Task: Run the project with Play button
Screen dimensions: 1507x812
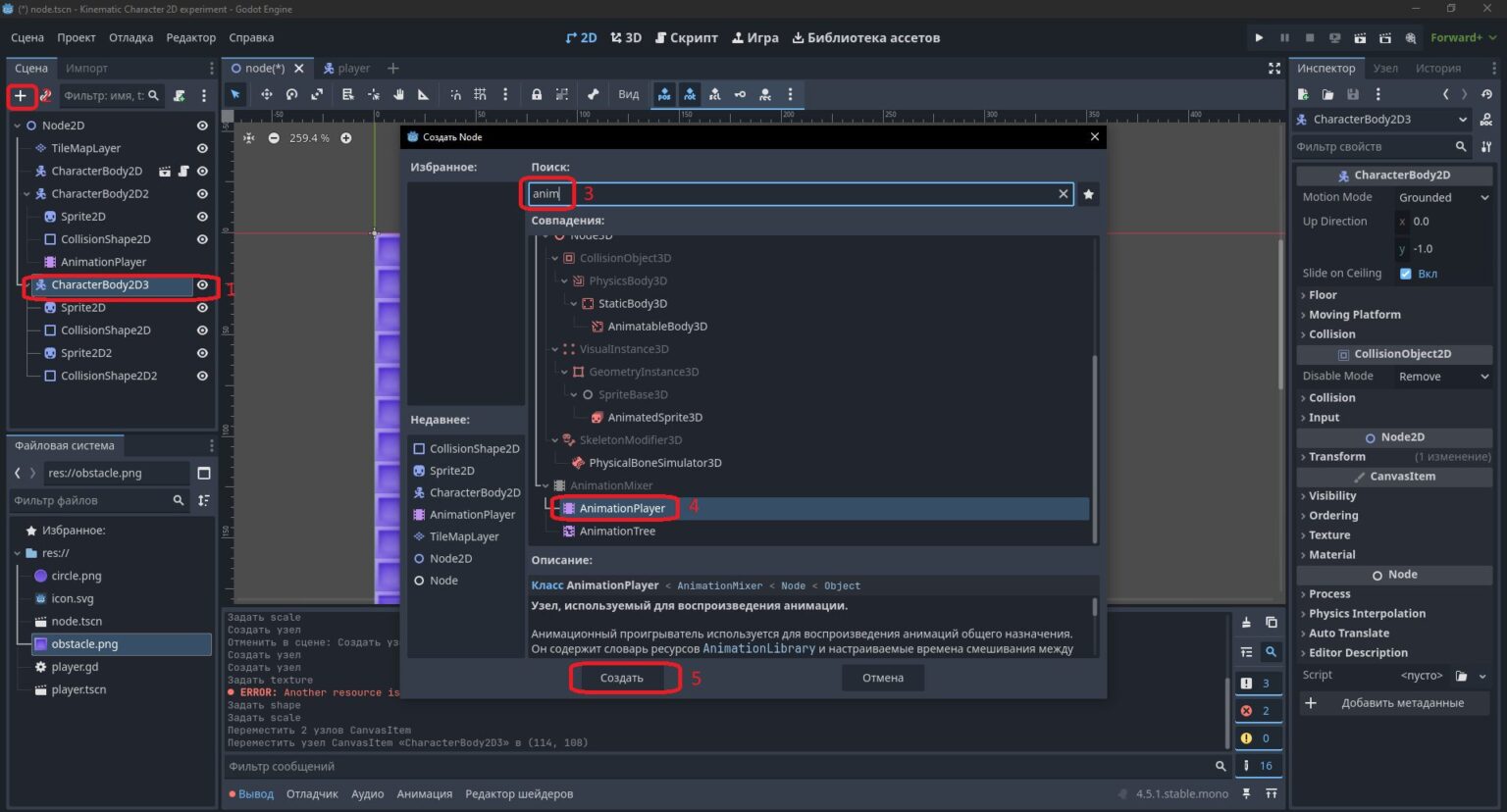Action: 1259,37
